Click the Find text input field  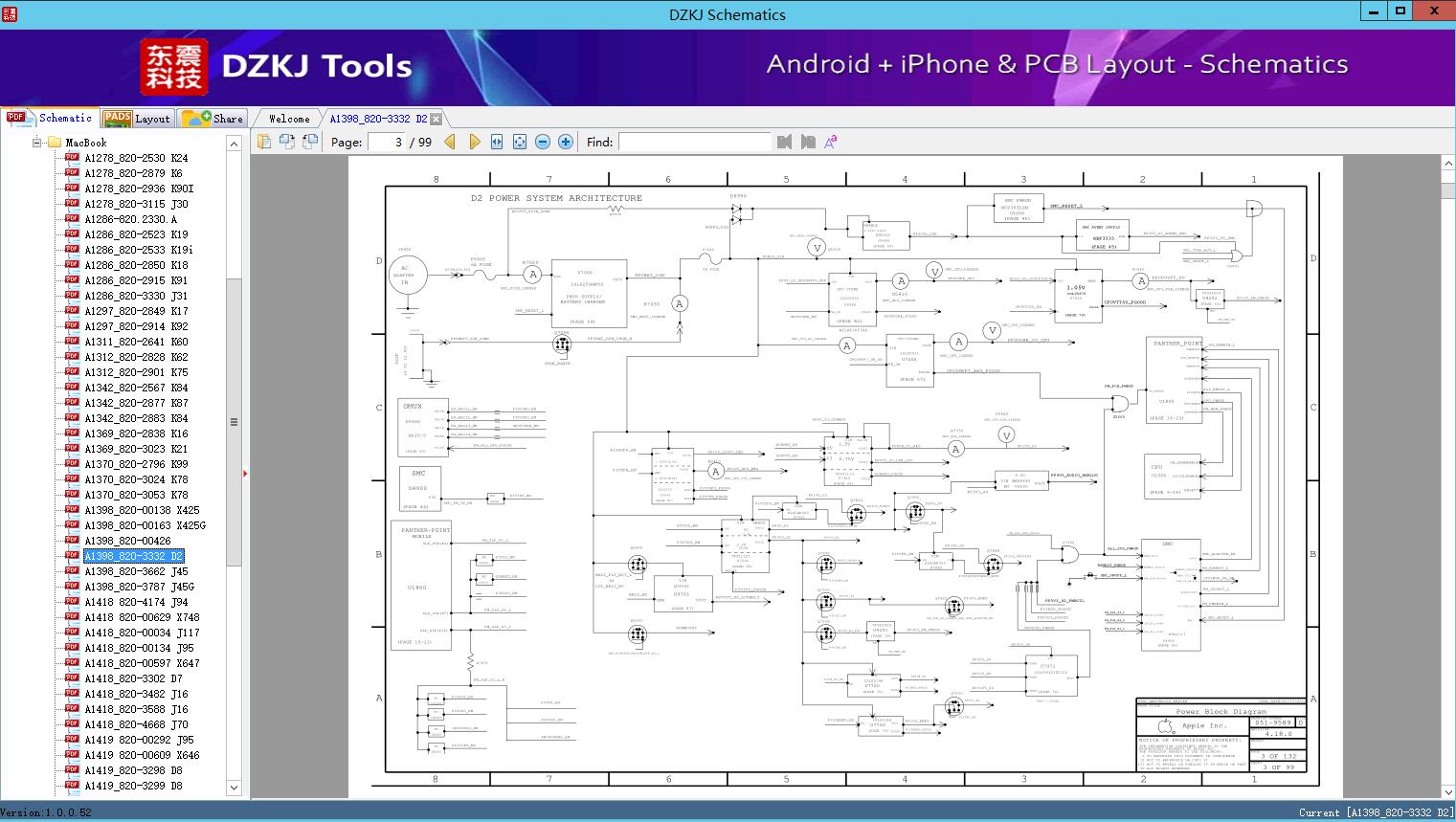(694, 142)
